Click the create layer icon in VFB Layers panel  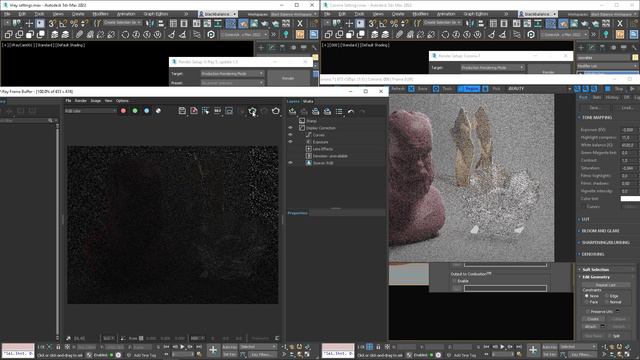(x=292, y=111)
